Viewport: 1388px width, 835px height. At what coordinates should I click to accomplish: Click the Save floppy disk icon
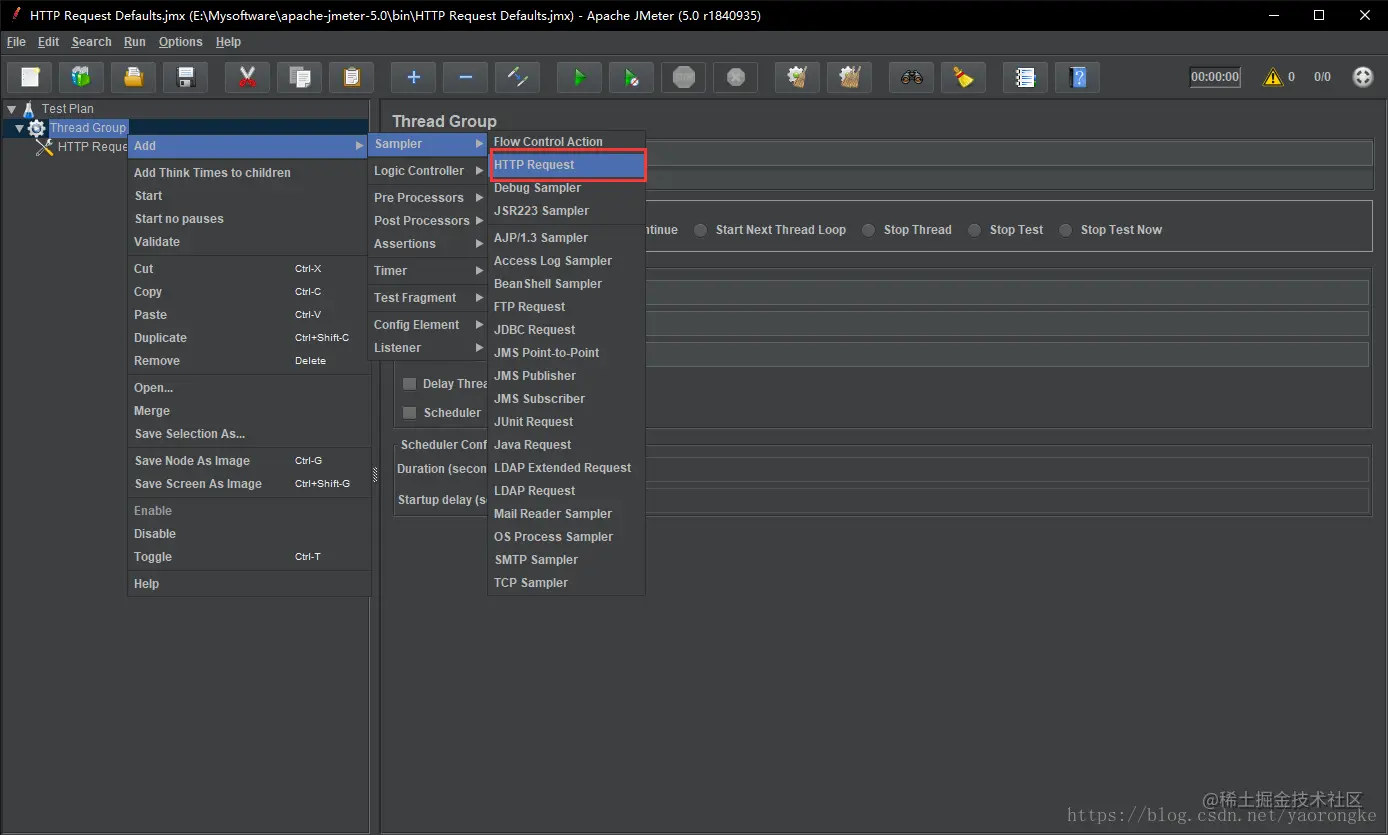coord(185,77)
